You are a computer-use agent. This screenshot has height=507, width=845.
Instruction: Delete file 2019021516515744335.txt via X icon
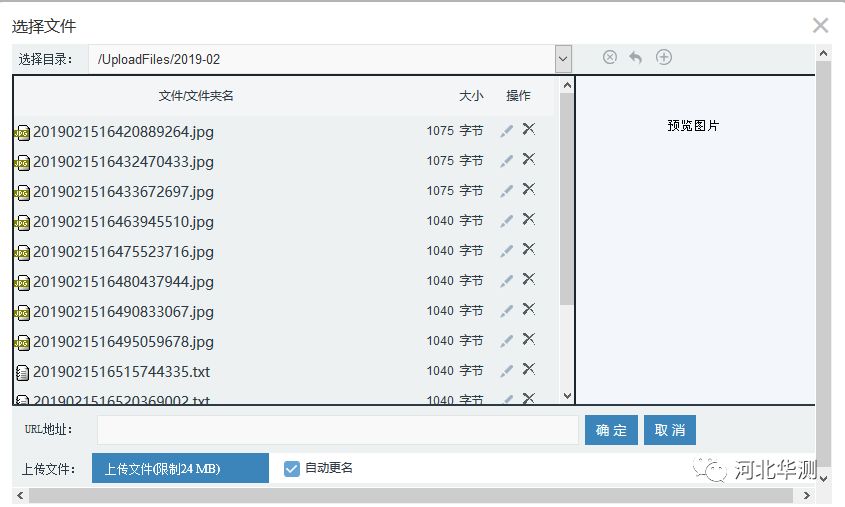tap(529, 369)
